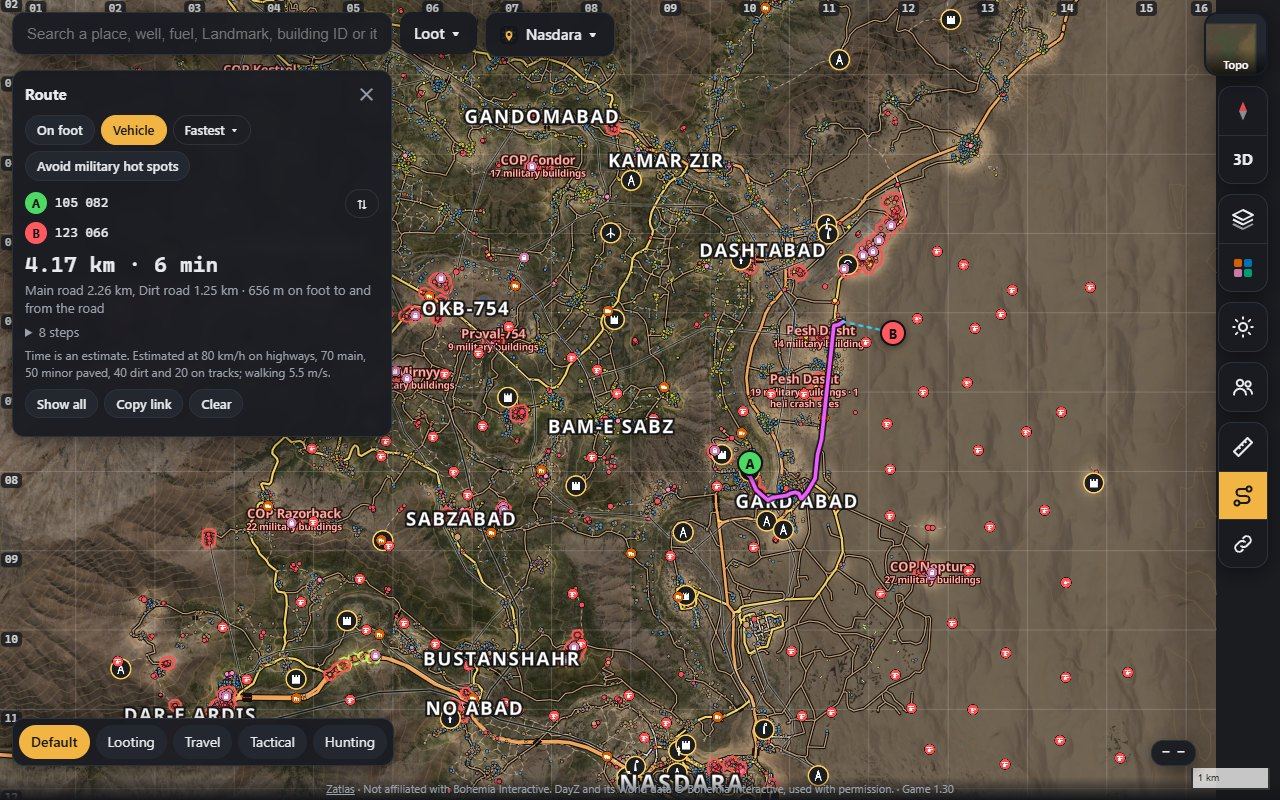Click the GANDOMABAD town label

point(542,117)
